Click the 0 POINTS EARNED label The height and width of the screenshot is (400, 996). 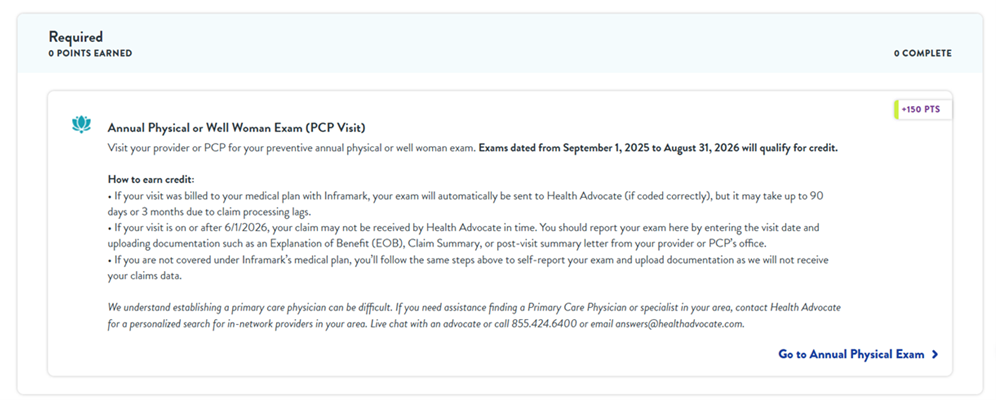click(x=90, y=54)
